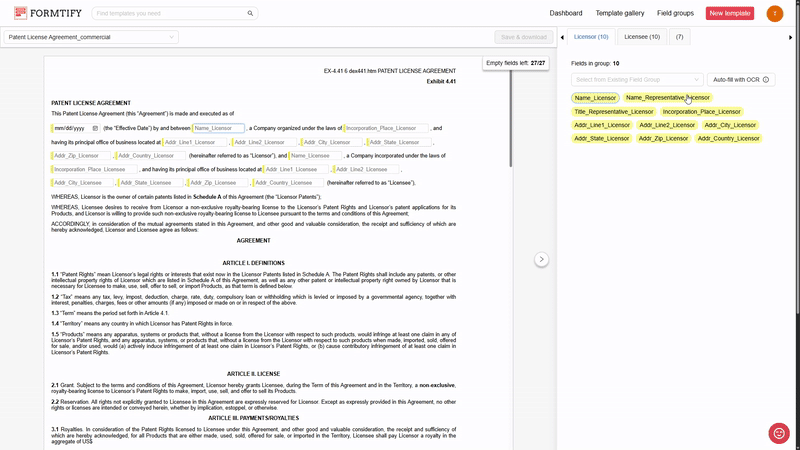Click Addr_City_Licensor field in document

pos(332,142)
